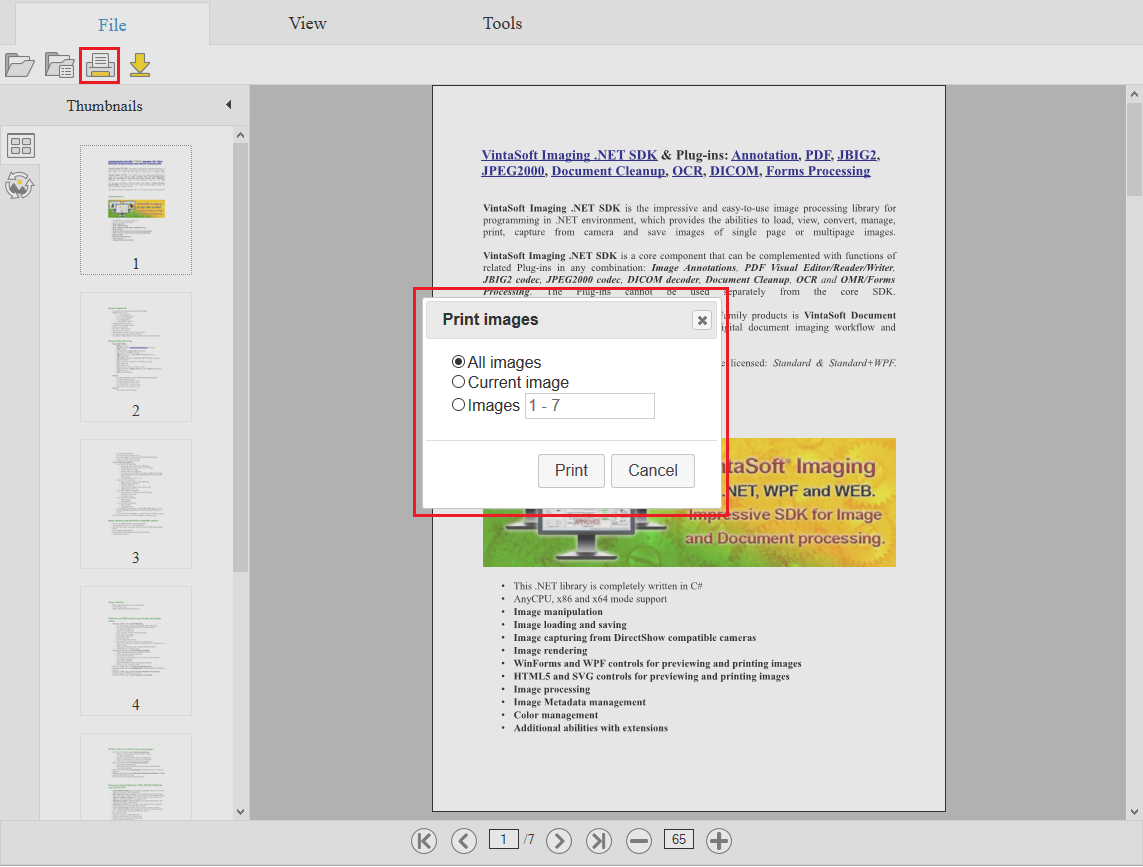Open the image processing sidebar icon

[20, 185]
